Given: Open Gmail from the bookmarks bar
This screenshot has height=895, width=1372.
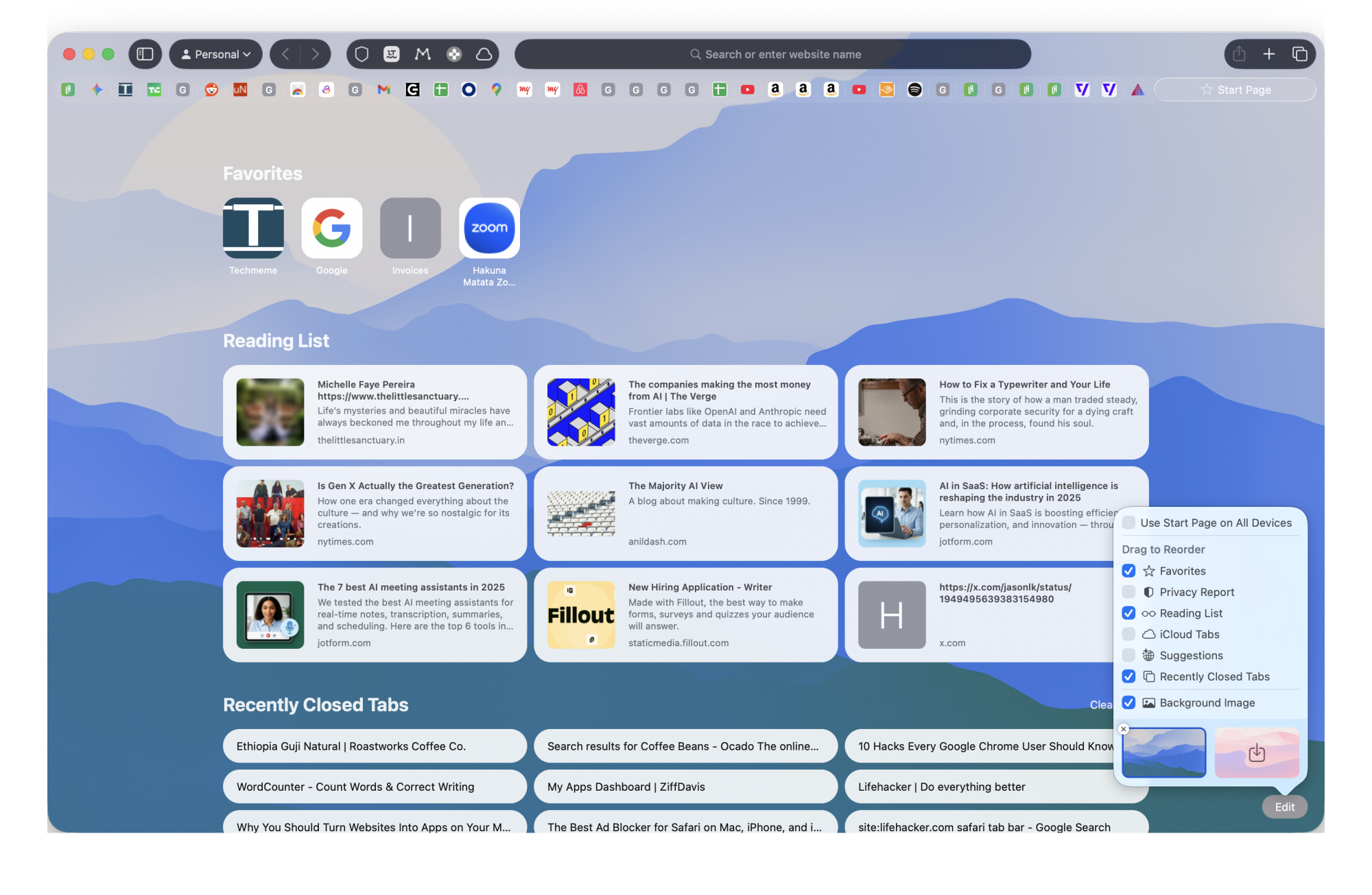Looking at the screenshot, I should (x=383, y=89).
